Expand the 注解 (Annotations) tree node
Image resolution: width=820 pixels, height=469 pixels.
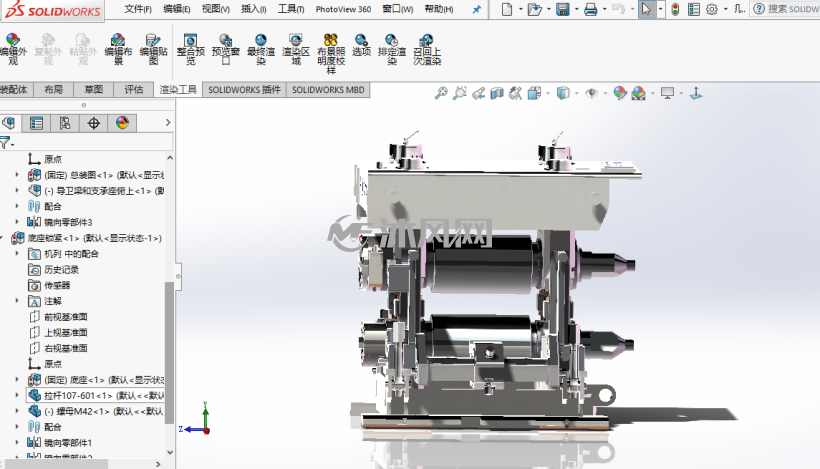(x=17, y=301)
